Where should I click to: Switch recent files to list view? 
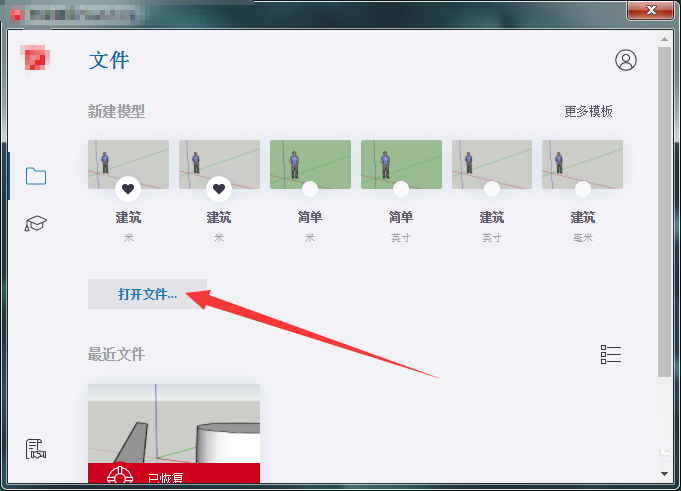611,354
